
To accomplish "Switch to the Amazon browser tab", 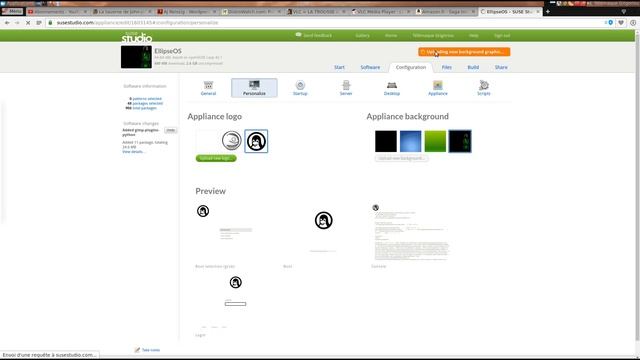I will 445,11.
